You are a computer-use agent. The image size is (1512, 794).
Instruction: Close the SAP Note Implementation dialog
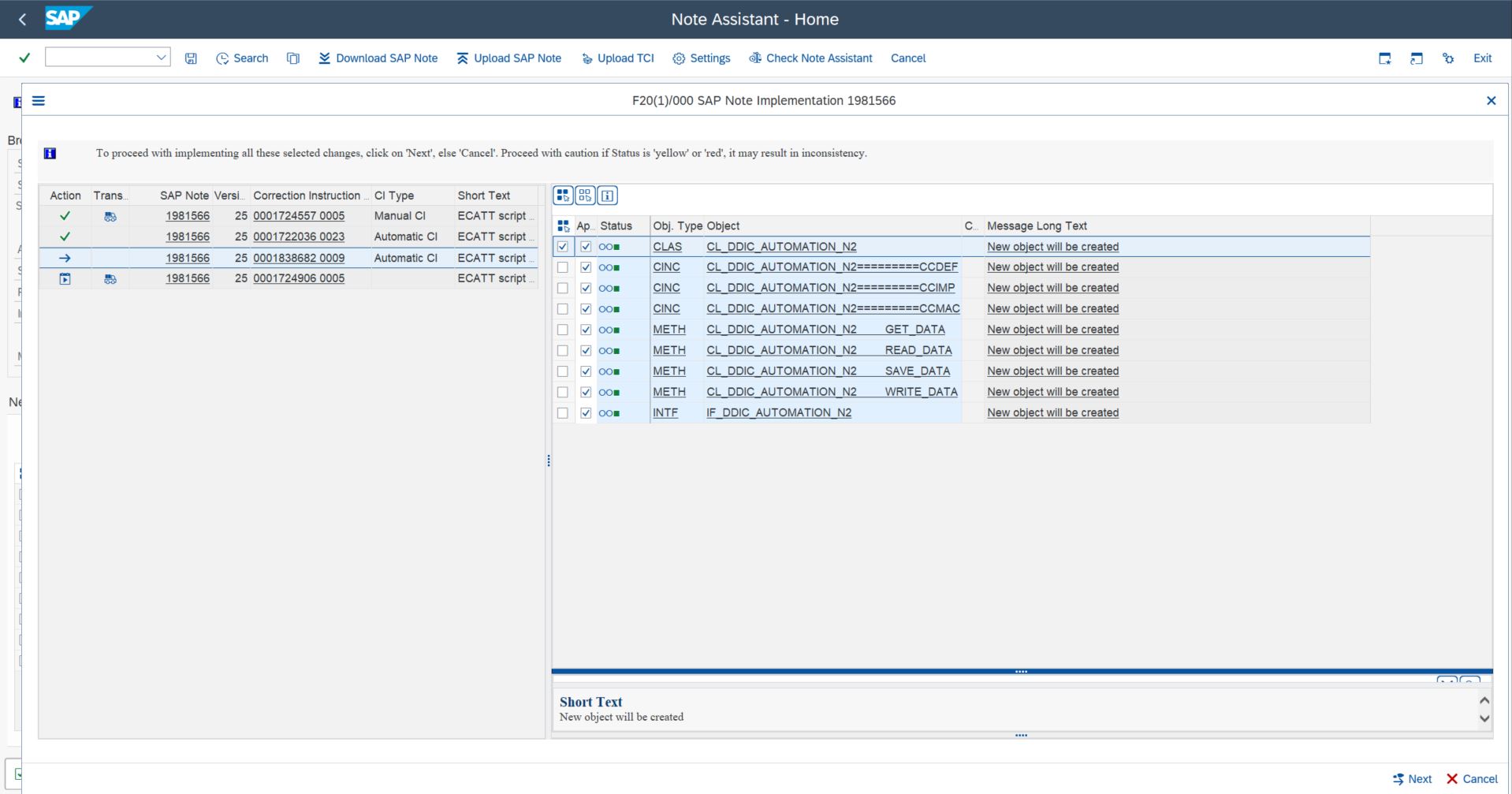coord(1491,101)
